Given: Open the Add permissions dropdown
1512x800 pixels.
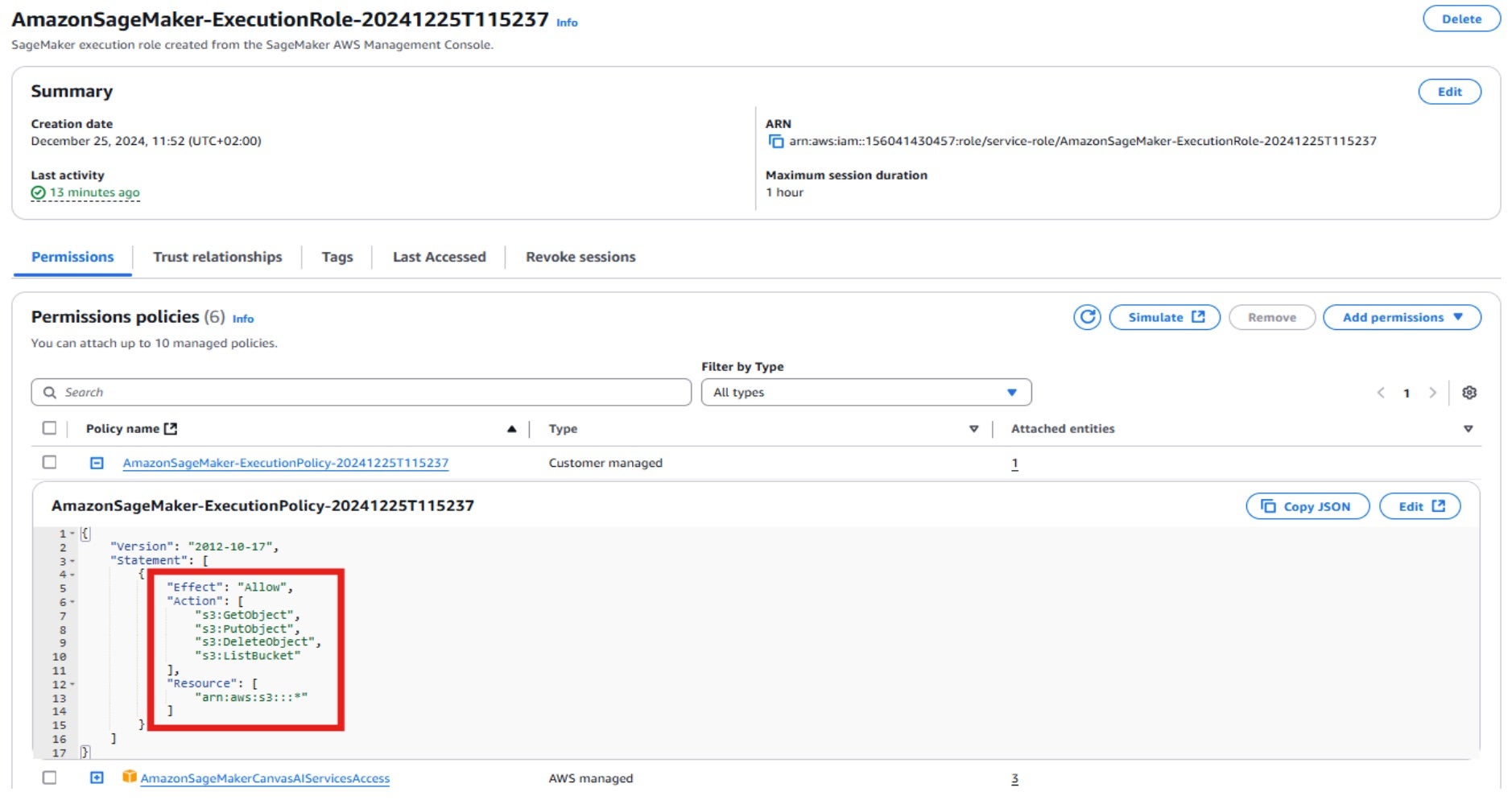Looking at the screenshot, I should 1401,317.
